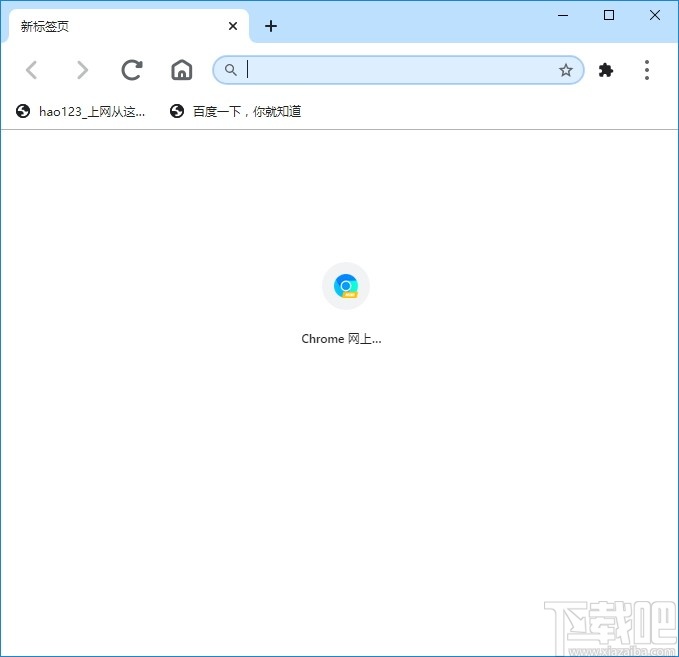This screenshot has width=679, height=657.
Task: Open hao123_上网从这... bookmark
Action: tap(81, 112)
